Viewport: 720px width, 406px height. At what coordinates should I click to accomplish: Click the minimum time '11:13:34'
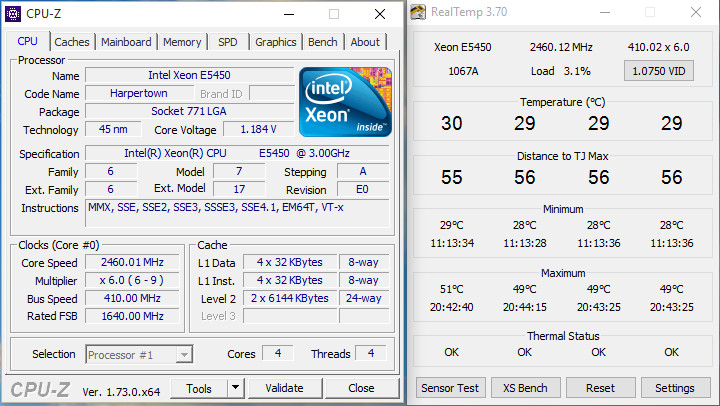coord(452,243)
